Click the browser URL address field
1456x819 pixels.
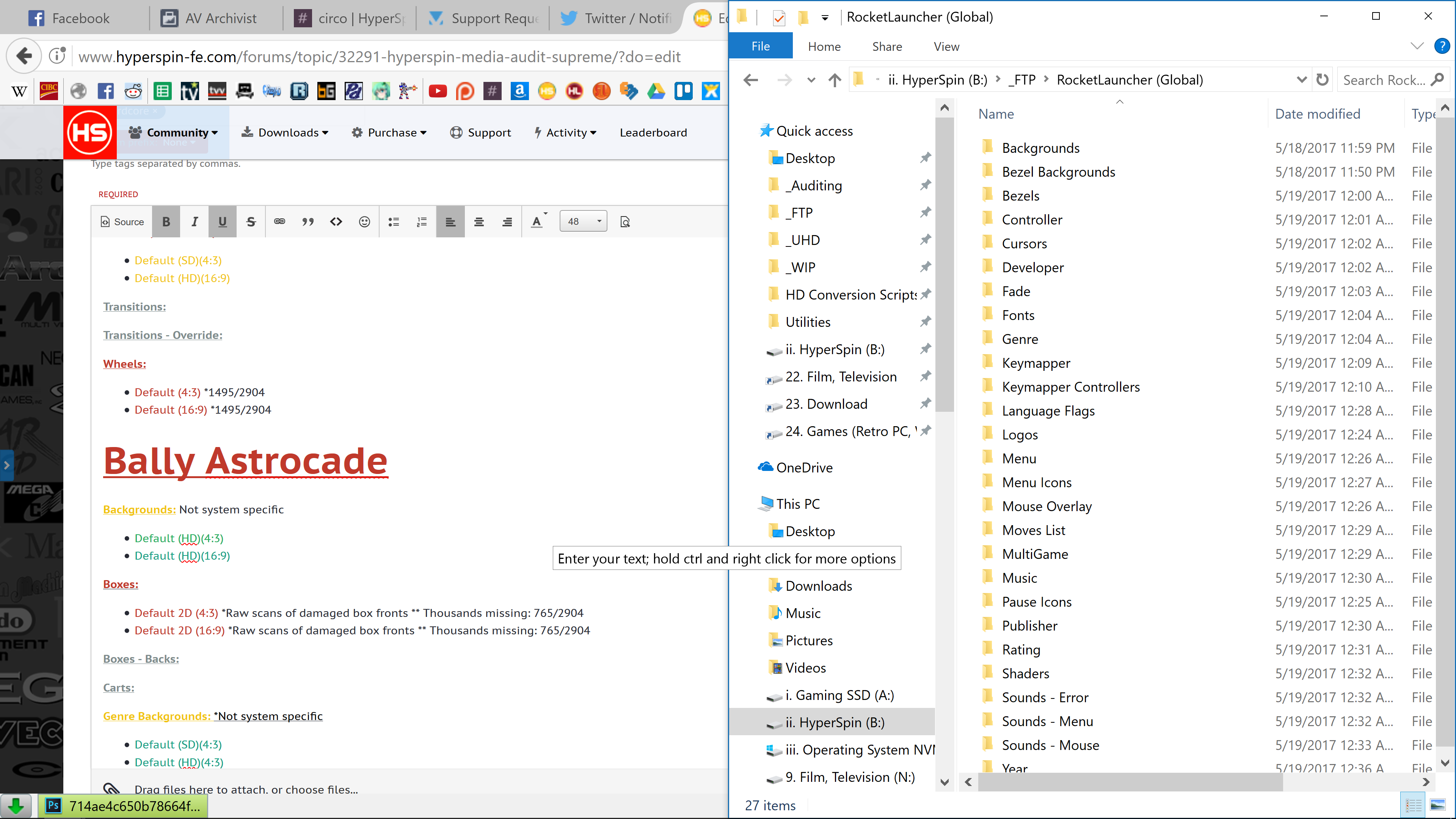[x=379, y=56]
